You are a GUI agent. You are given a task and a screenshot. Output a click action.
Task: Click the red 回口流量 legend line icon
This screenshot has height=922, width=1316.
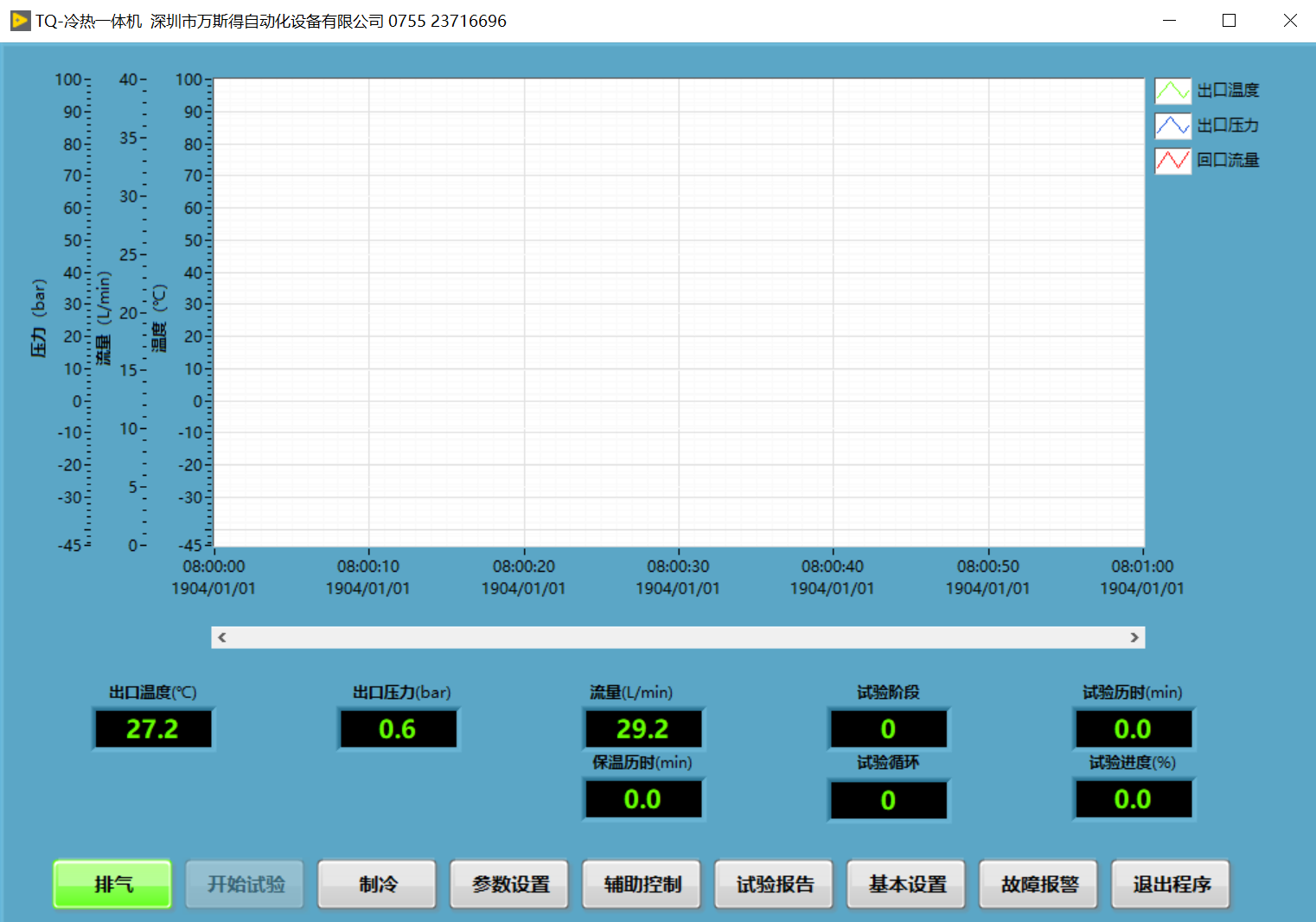coord(1172,160)
